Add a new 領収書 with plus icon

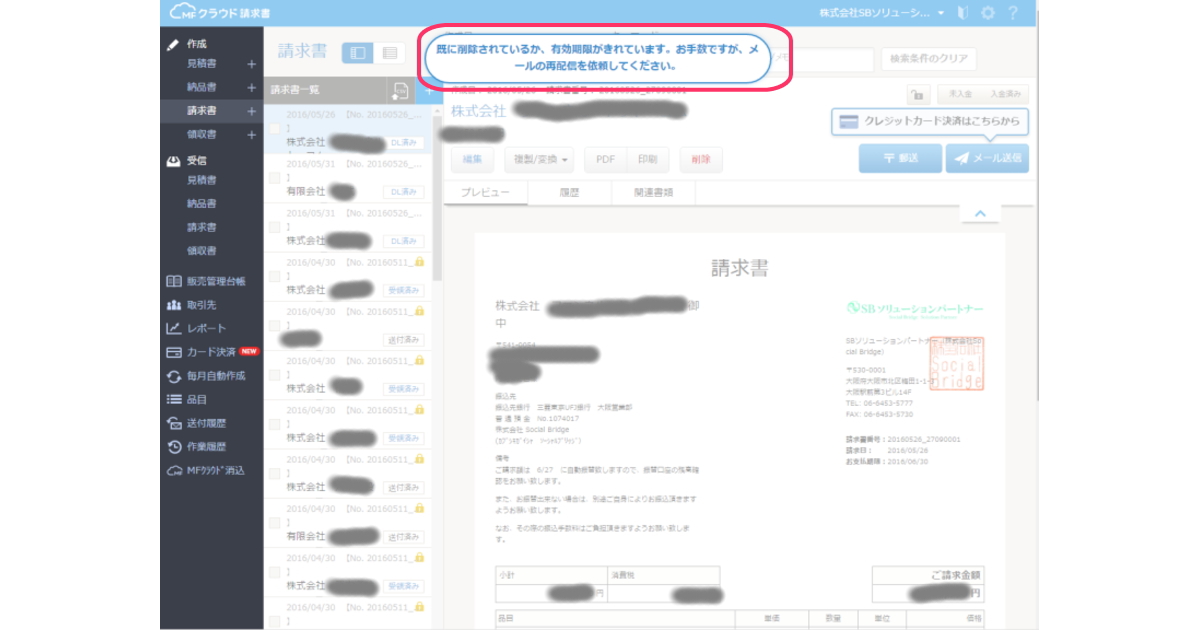[252, 134]
